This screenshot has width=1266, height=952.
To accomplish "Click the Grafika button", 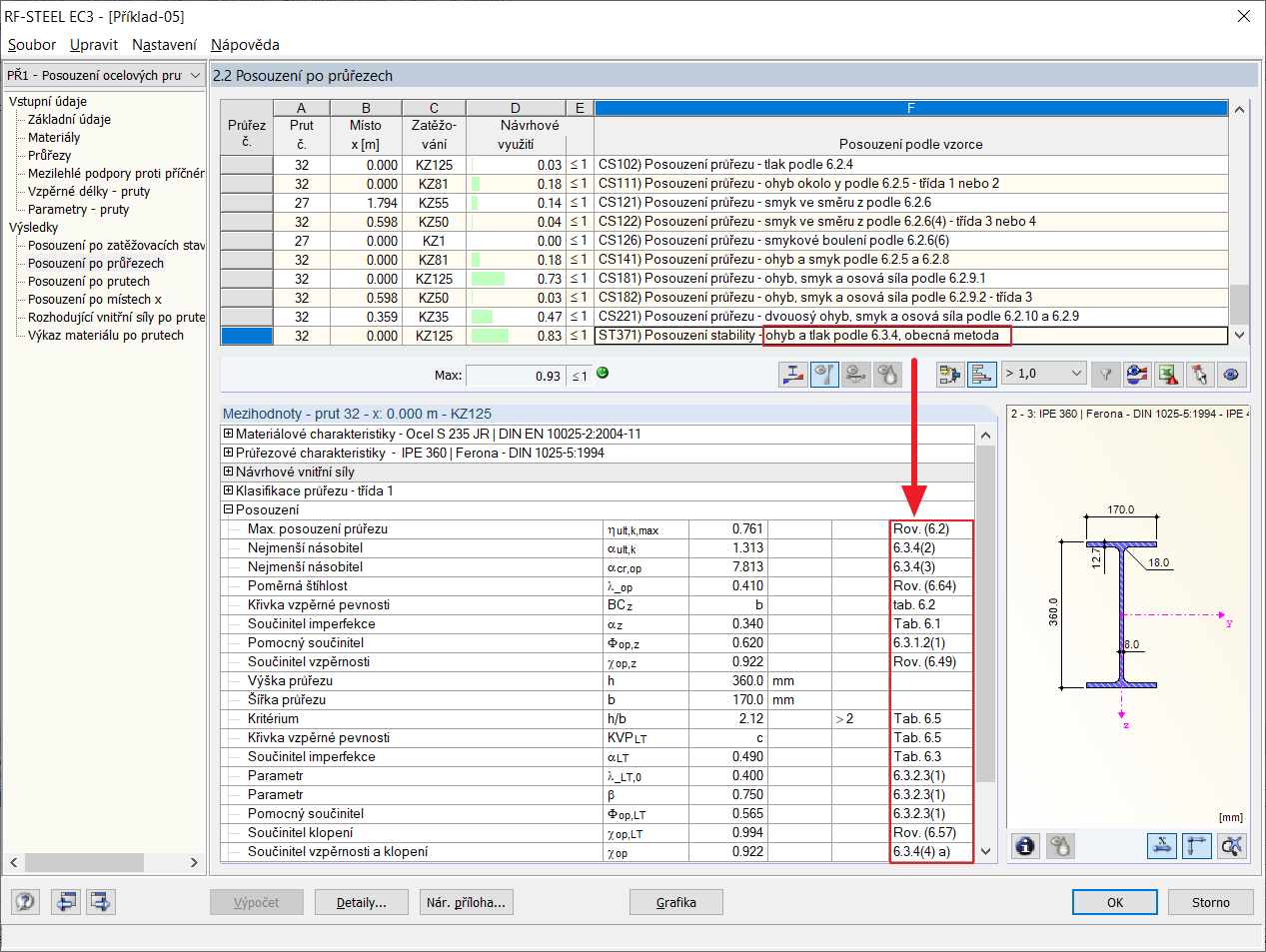I will [676, 902].
